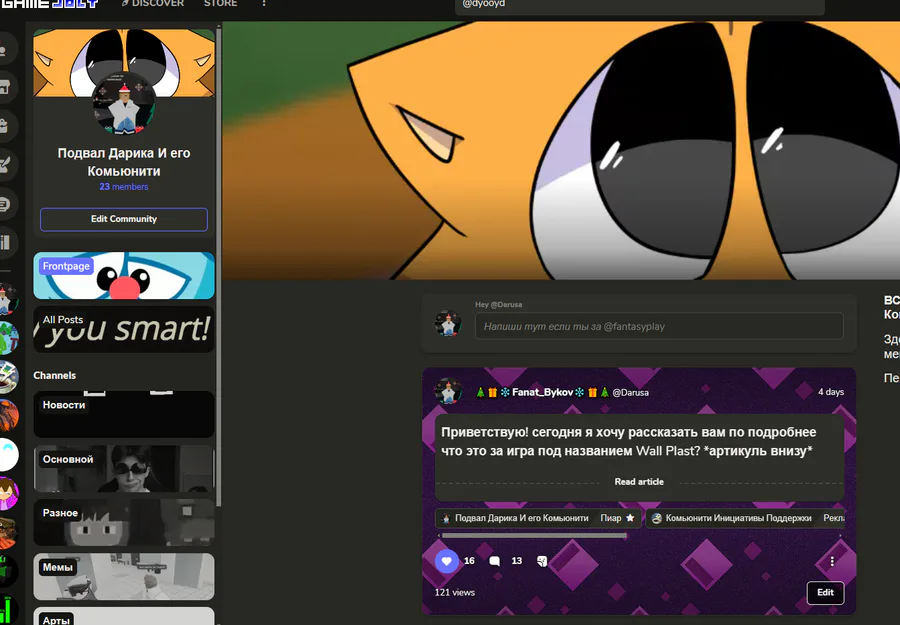The image size is (900, 625).
Task: Click the sticker placement icon on post
Action: coord(542,561)
